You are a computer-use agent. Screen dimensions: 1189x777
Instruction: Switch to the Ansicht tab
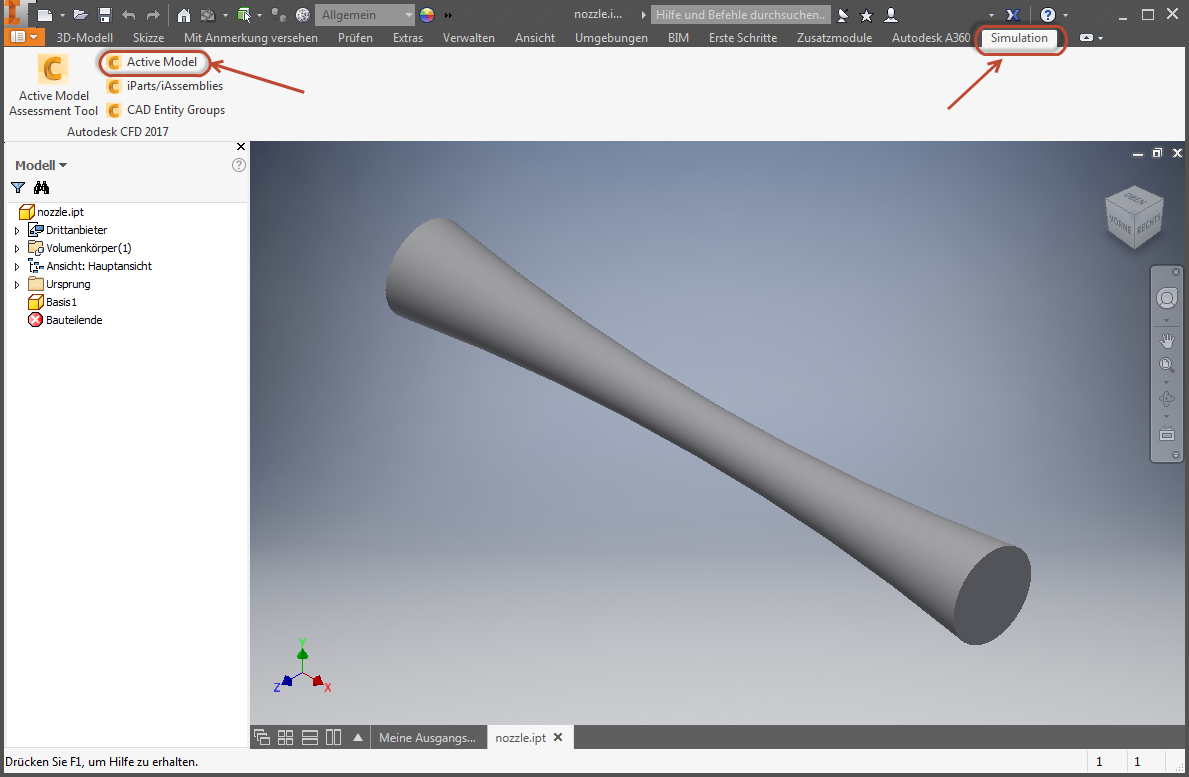[535, 37]
